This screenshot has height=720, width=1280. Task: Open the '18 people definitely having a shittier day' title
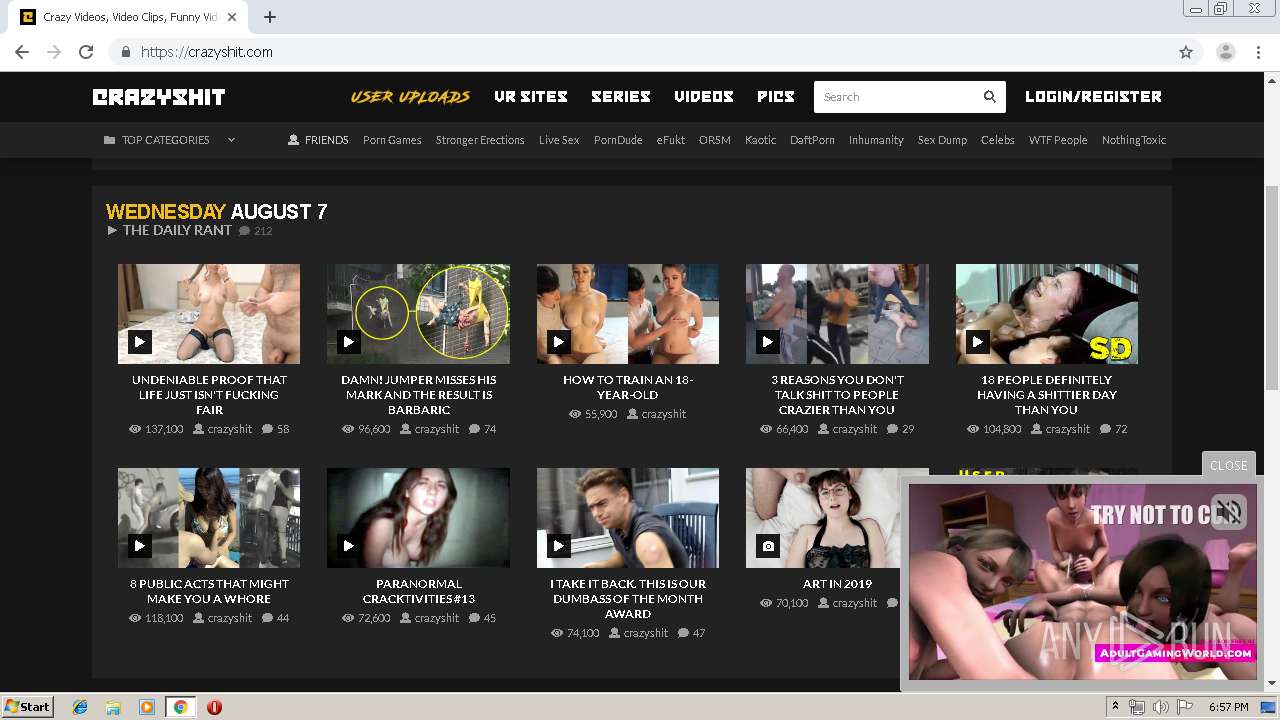[x=1047, y=395]
